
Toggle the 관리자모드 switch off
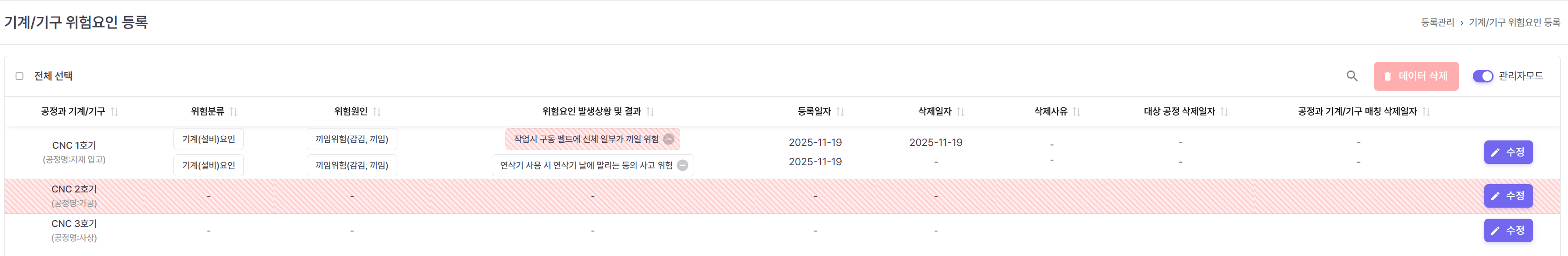click(x=1482, y=76)
